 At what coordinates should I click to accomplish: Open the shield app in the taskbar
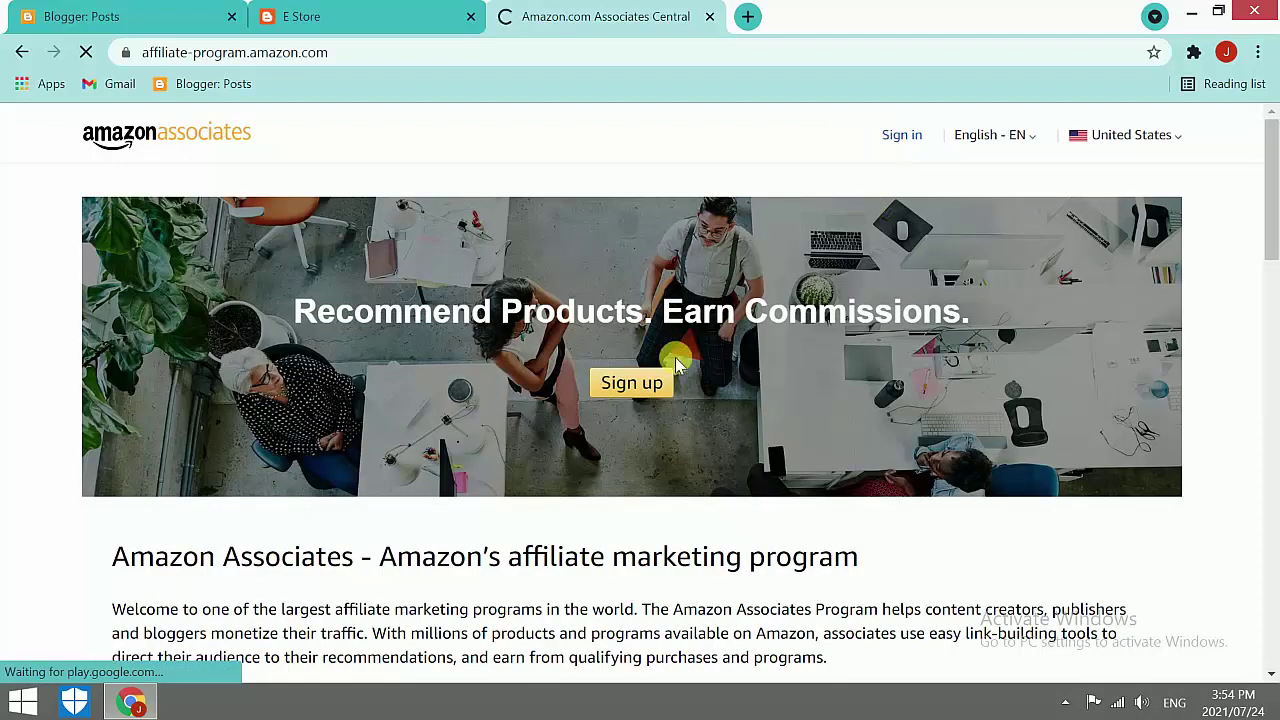[x=75, y=702]
